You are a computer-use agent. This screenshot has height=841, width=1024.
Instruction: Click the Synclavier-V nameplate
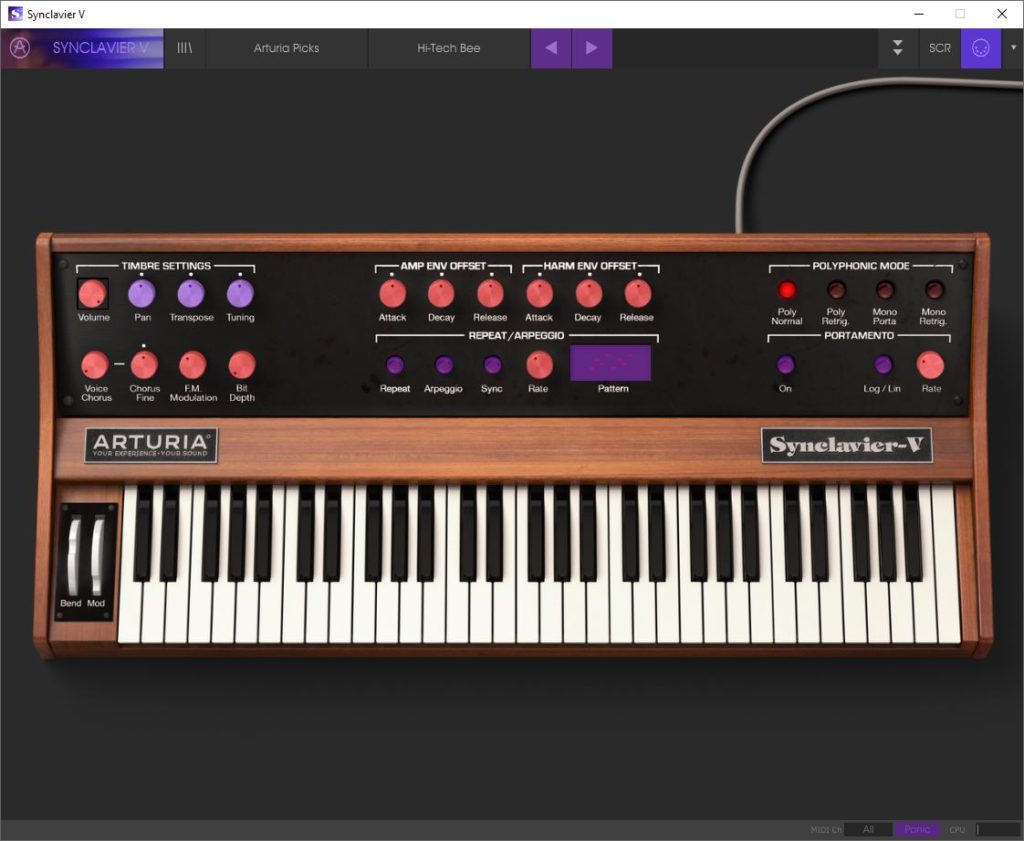(x=846, y=445)
